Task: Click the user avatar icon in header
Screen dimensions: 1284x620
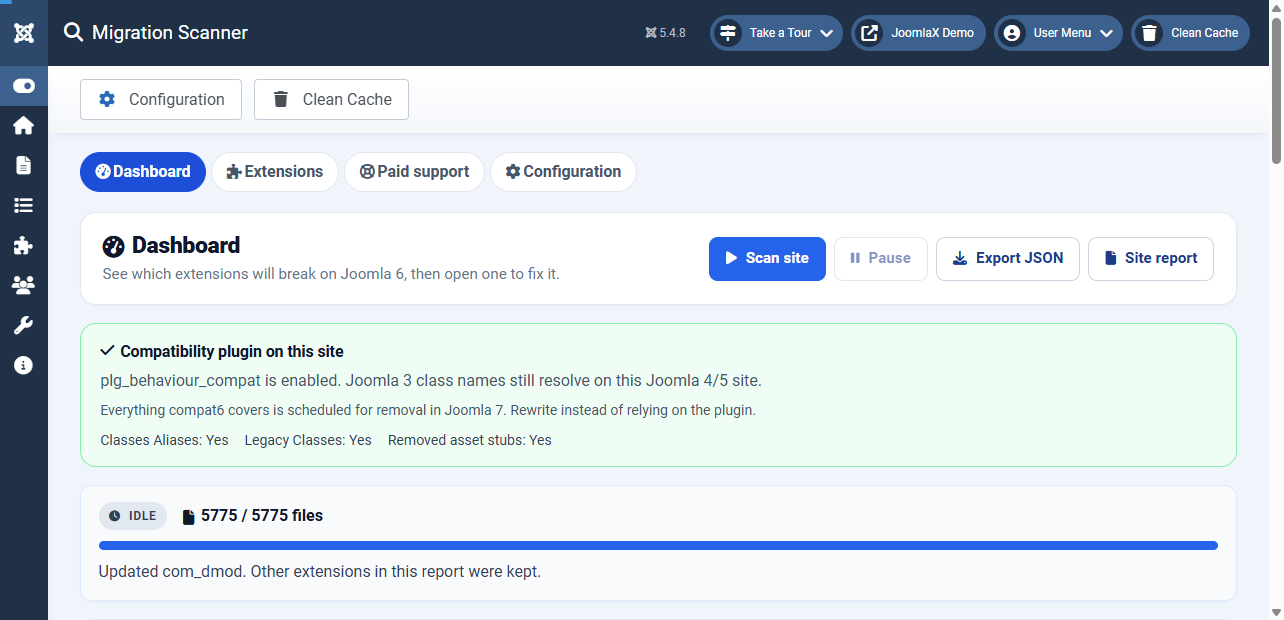Action: point(1012,33)
